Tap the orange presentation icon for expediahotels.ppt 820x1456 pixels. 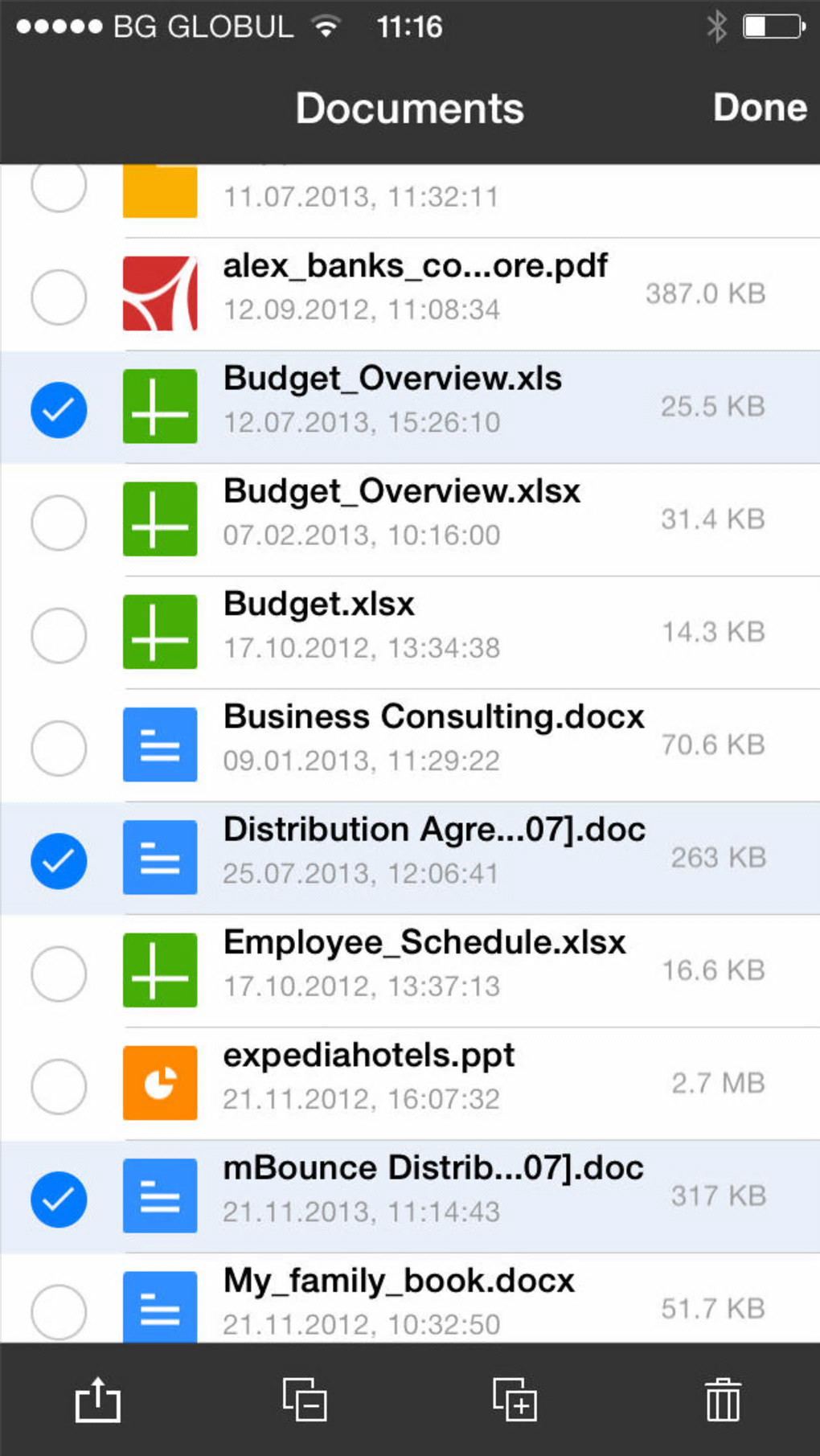coord(160,1083)
